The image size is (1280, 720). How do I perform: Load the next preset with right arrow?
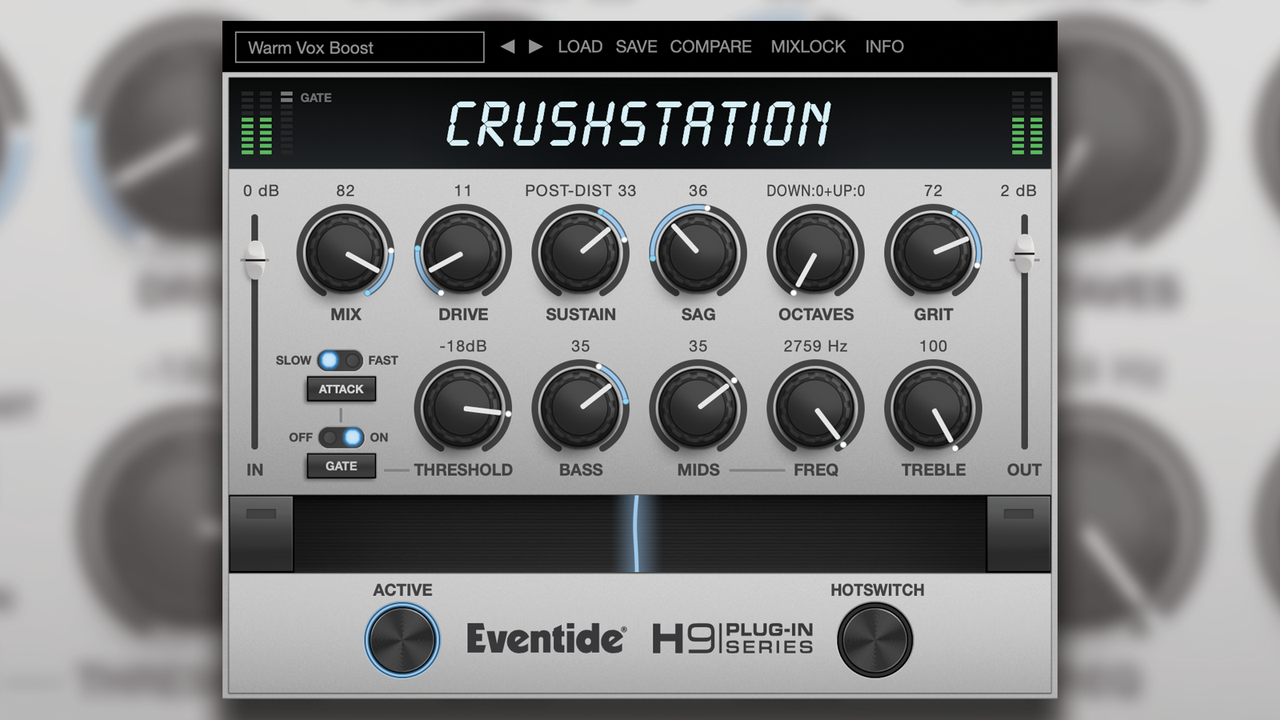(x=536, y=46)
